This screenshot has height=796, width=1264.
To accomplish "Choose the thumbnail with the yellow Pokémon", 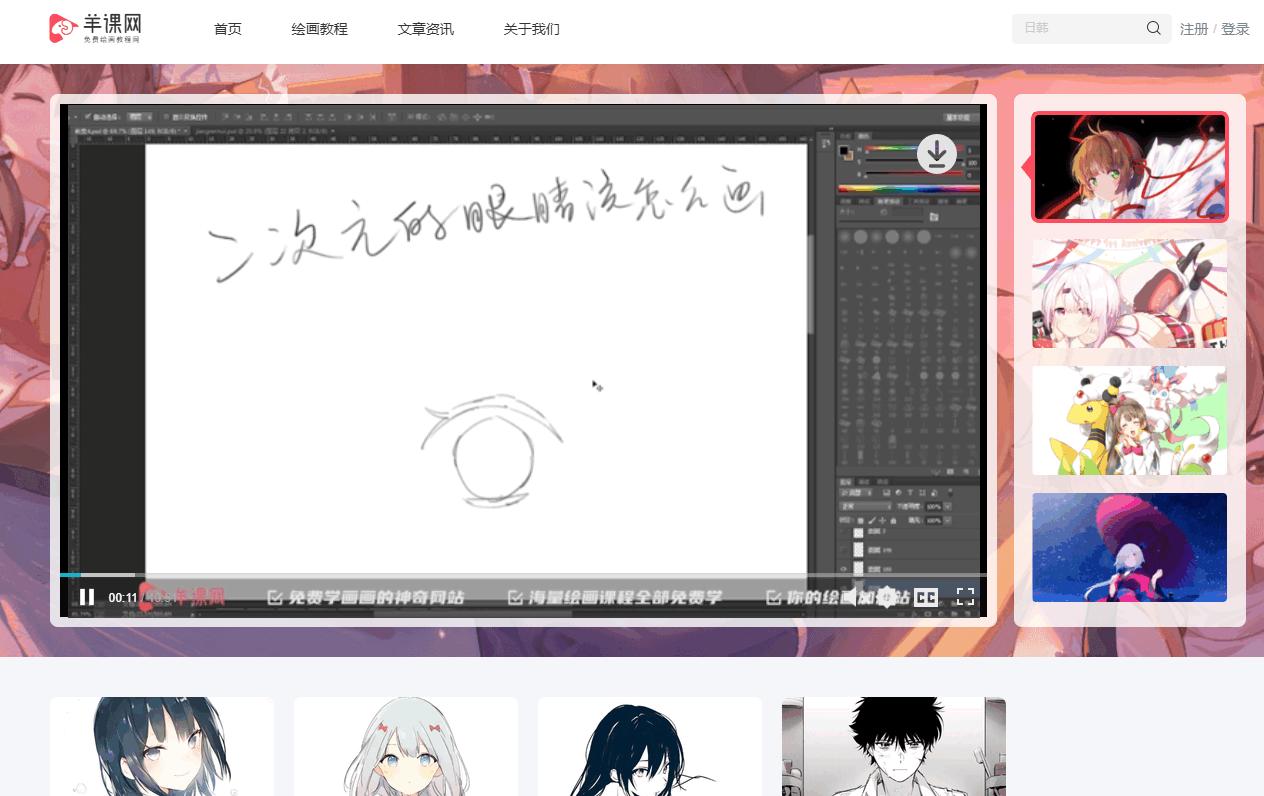I will 1129,420.
